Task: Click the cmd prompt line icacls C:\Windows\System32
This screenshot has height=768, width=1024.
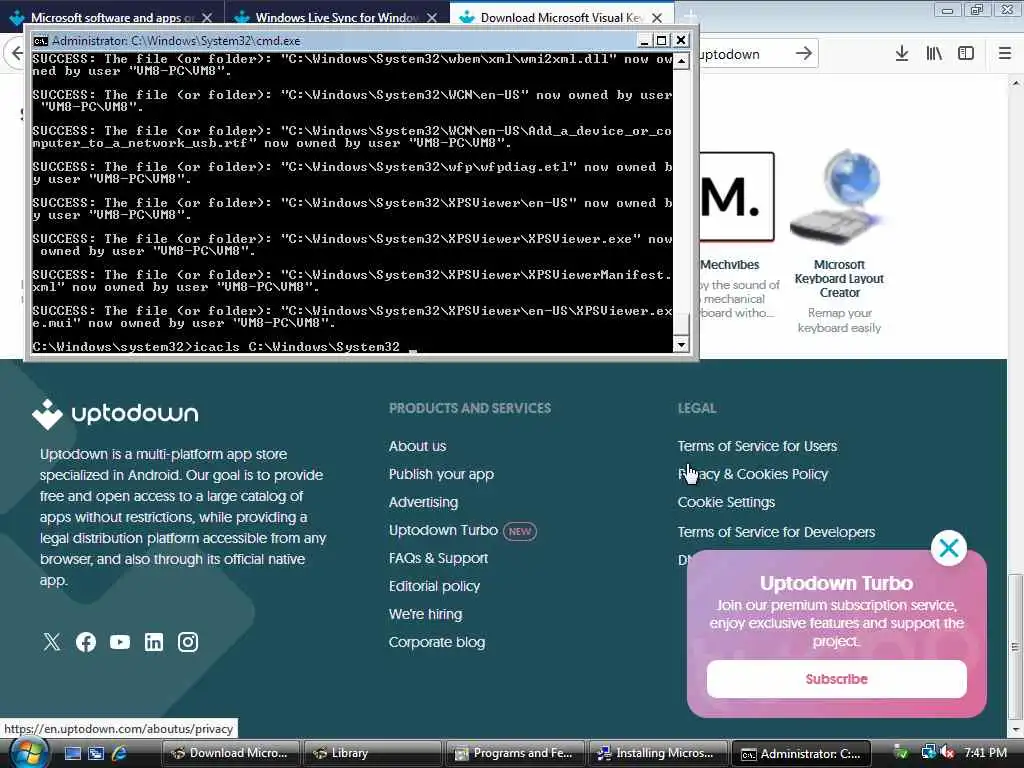Action: coord(216,347)
